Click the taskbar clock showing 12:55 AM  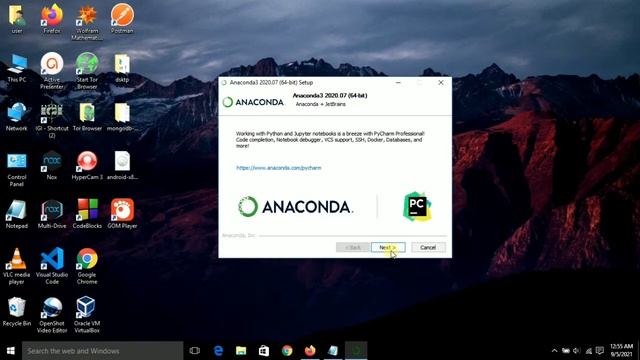(x=621, y=350)
